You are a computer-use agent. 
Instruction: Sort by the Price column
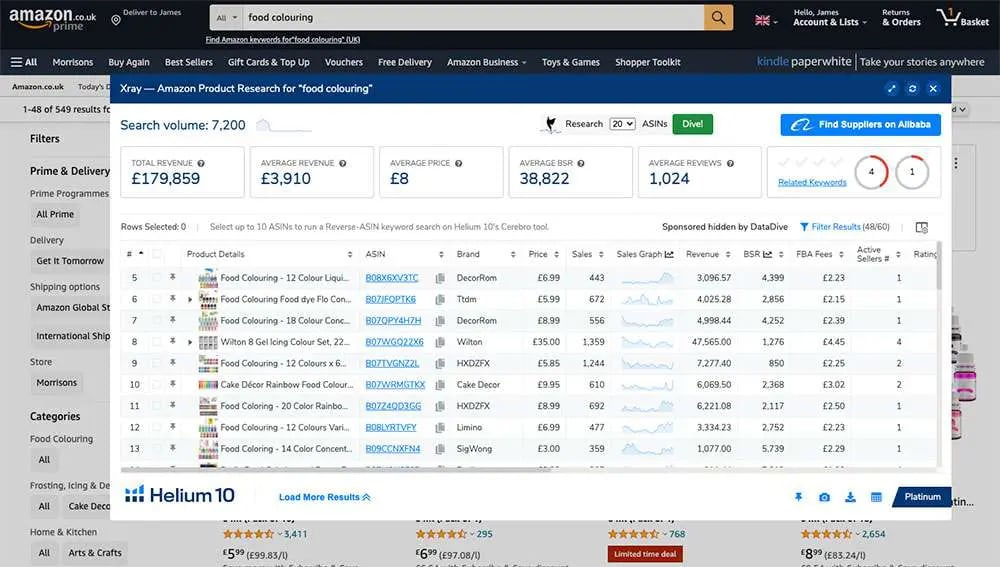(x=543, y=254)
